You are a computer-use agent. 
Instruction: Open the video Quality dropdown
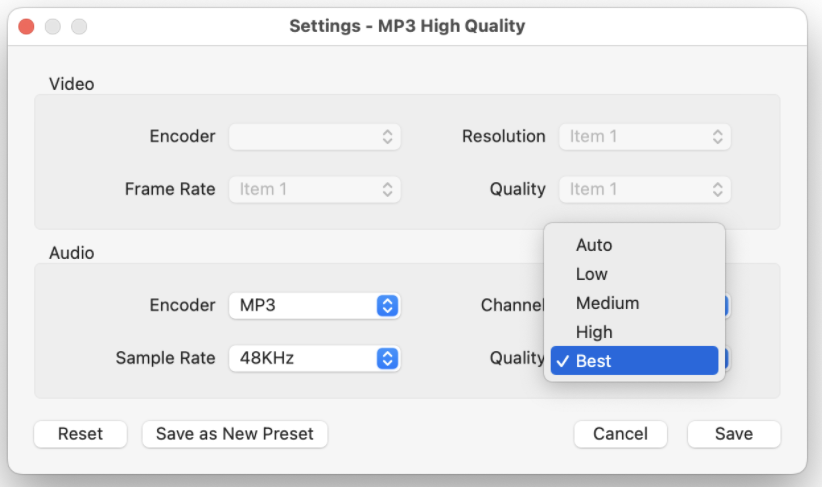click(x=644, y=189)
